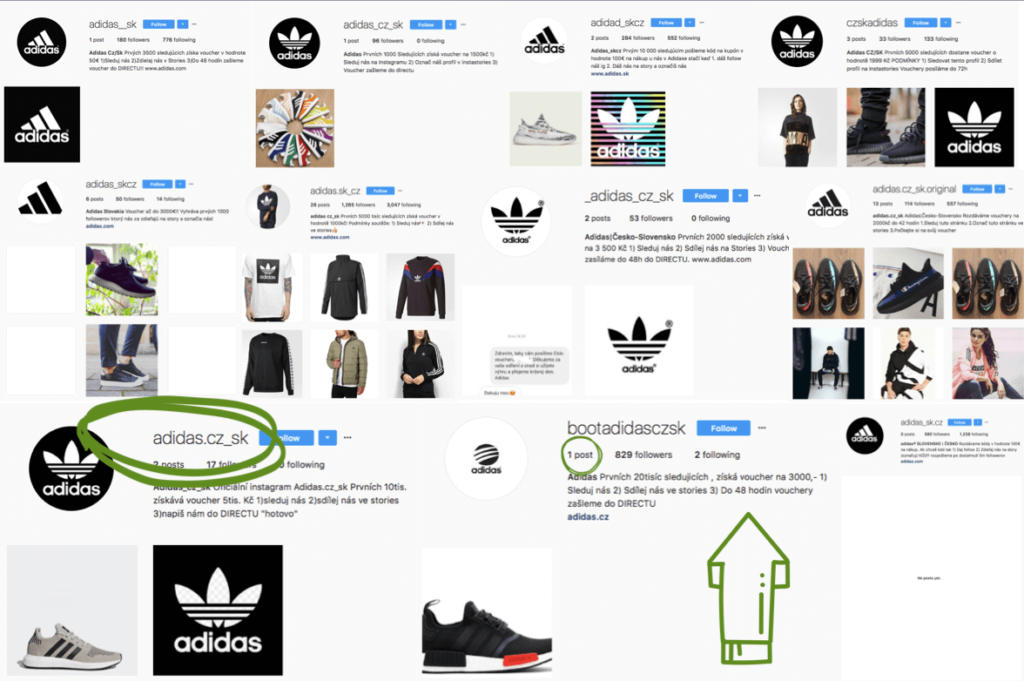
Task: Click the czskadidas trefoil profile avatar
Action: point(797,42)
